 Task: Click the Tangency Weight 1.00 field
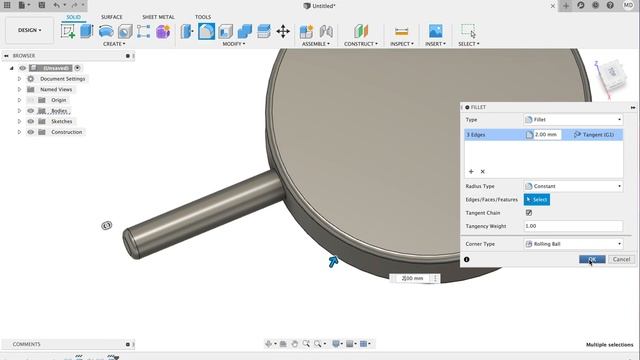click(x=573, y=226)
